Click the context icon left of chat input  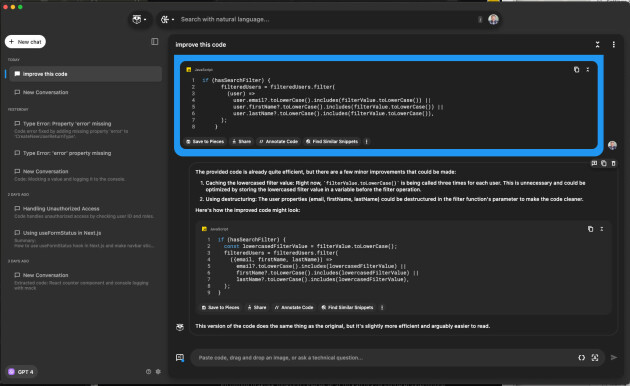[180, 357]
